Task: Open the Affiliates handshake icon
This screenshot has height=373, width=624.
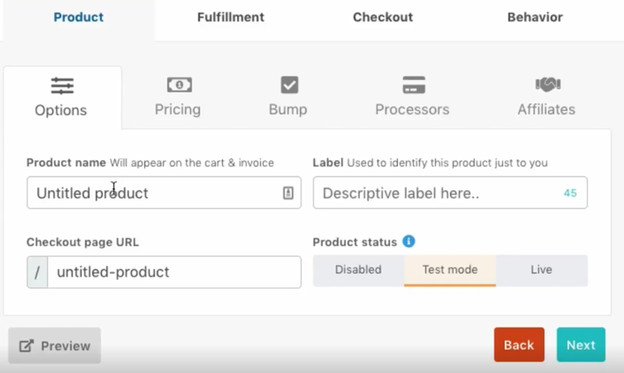Action: coord(548,84)
